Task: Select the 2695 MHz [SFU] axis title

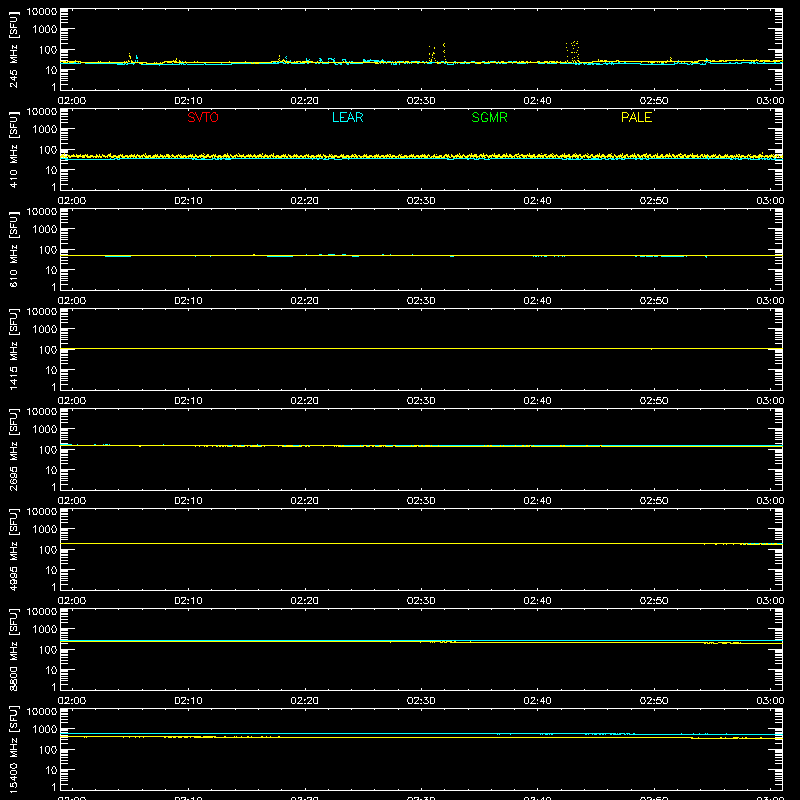Action: [x=14, y=449]
